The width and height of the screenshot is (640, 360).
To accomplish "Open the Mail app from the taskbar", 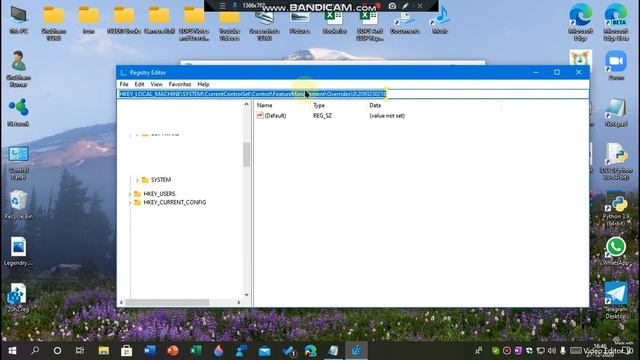I will (x=264, y=351).
